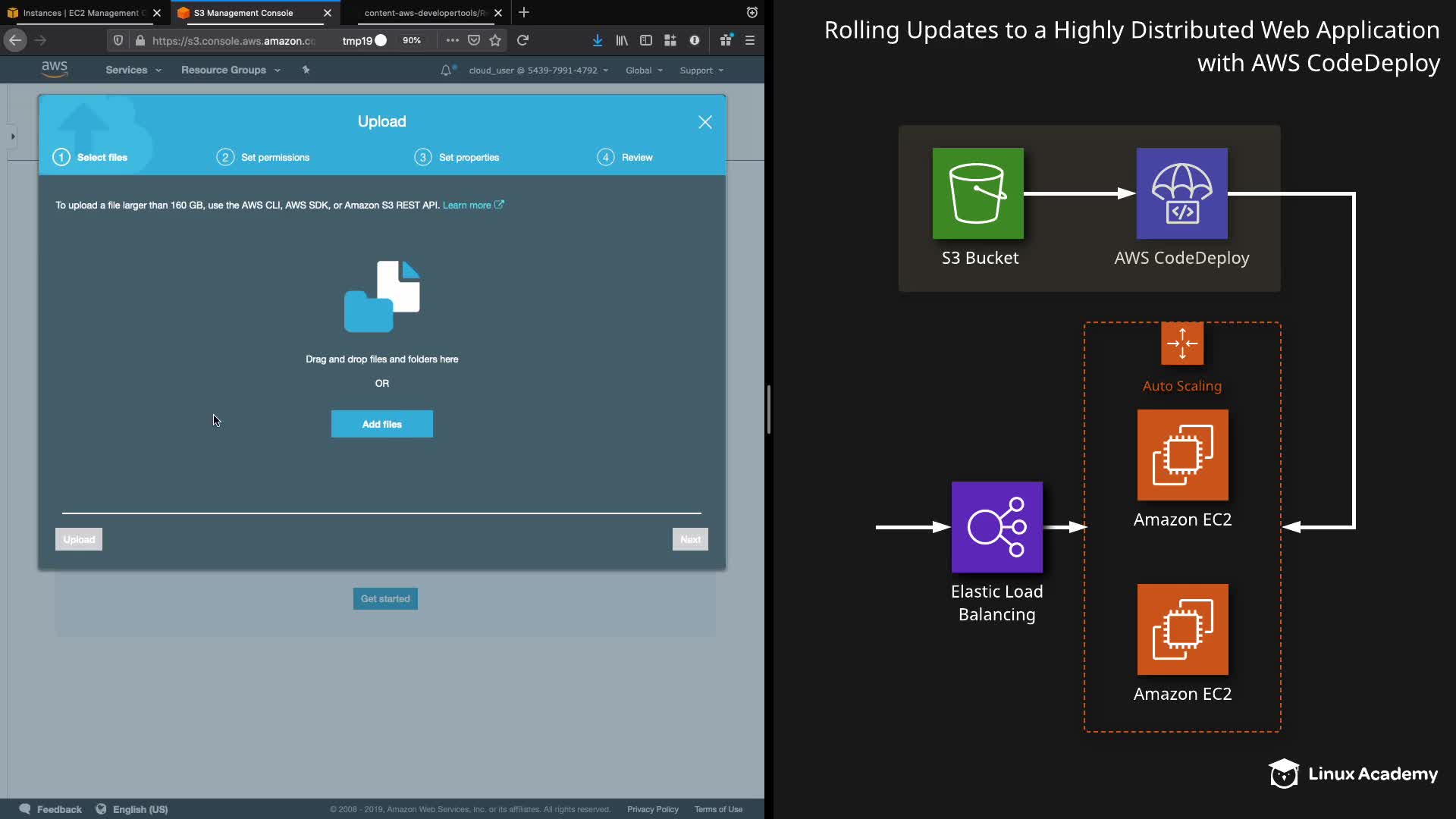Reload the current page
Image resolution: width=1456 pixels, height=819 pixels.
[x=522, y=40]
